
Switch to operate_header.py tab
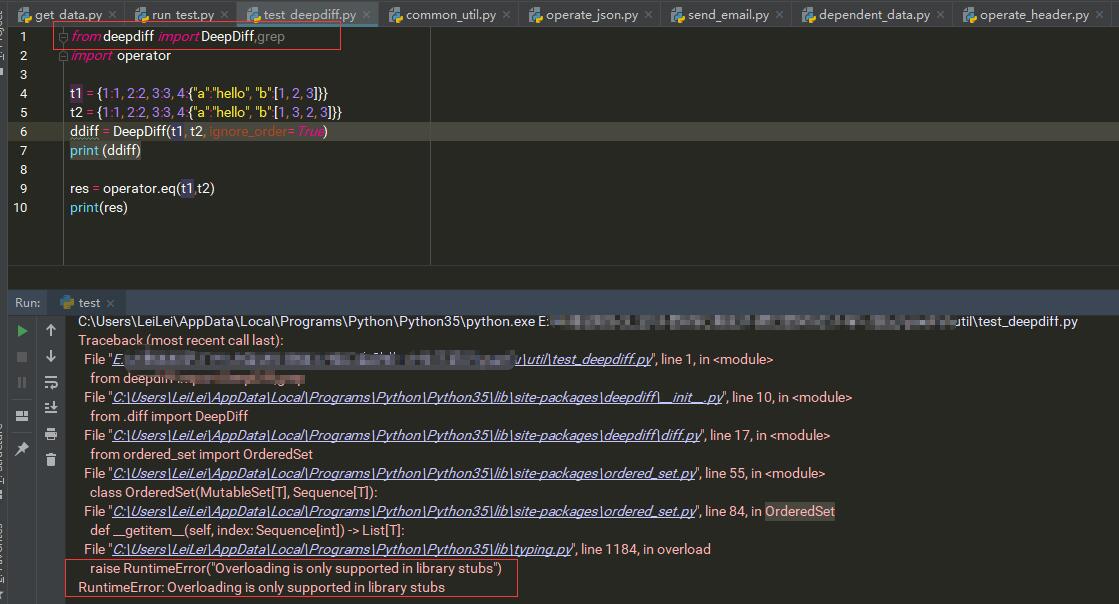point(1034,14)
